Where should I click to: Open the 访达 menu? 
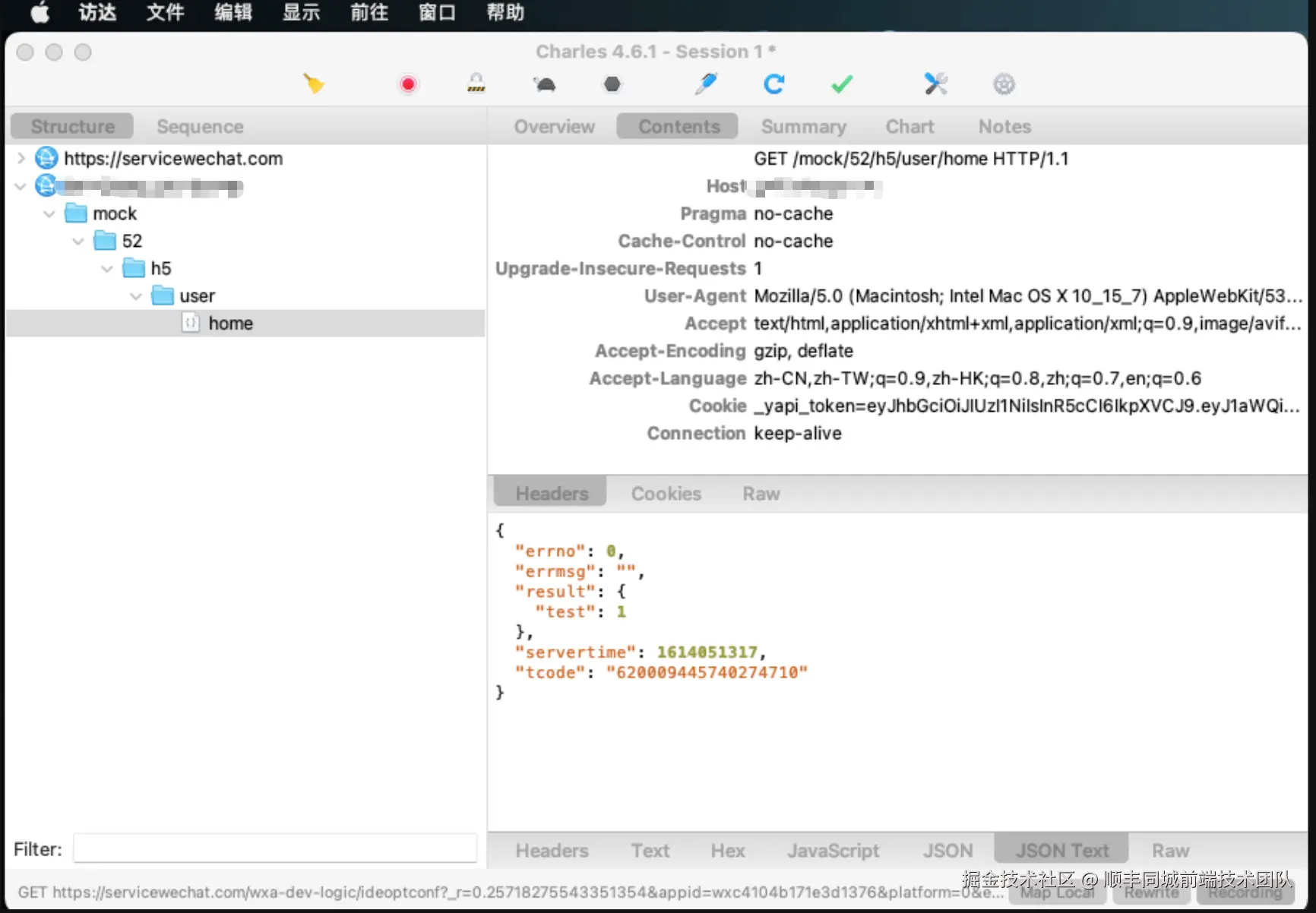coord(97,13)
